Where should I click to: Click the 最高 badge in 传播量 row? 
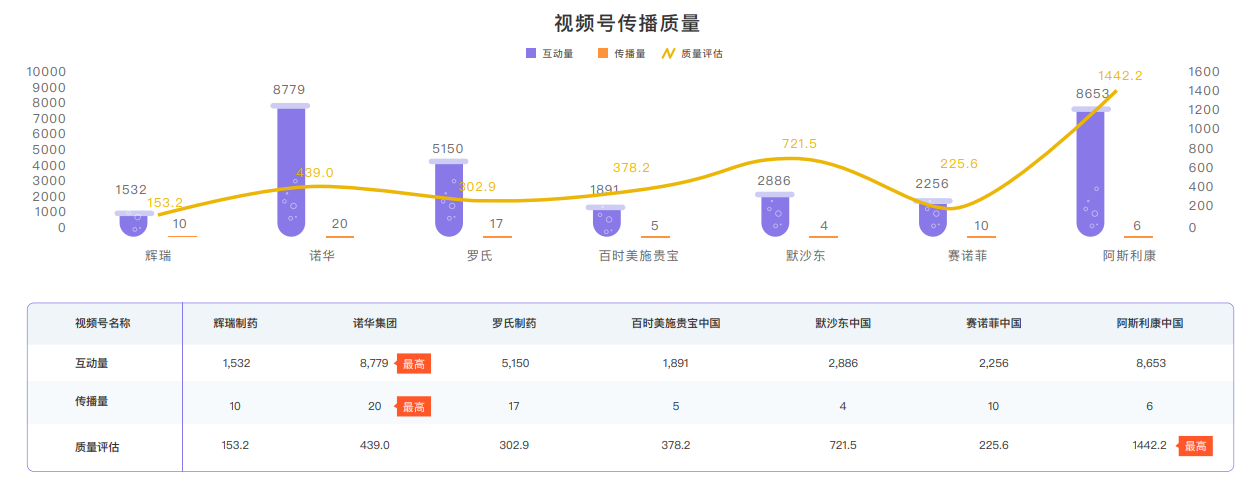413,407
